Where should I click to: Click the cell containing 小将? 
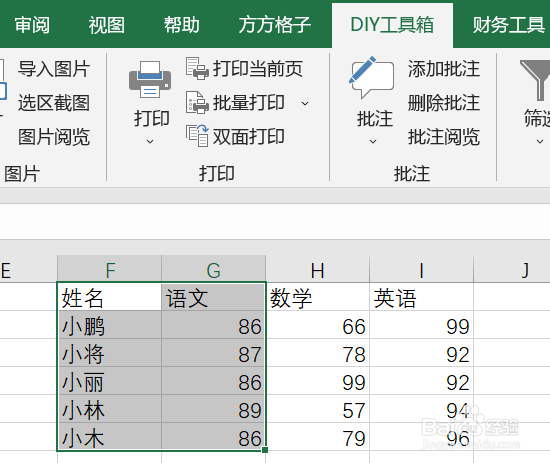click(x=109, y=353)
